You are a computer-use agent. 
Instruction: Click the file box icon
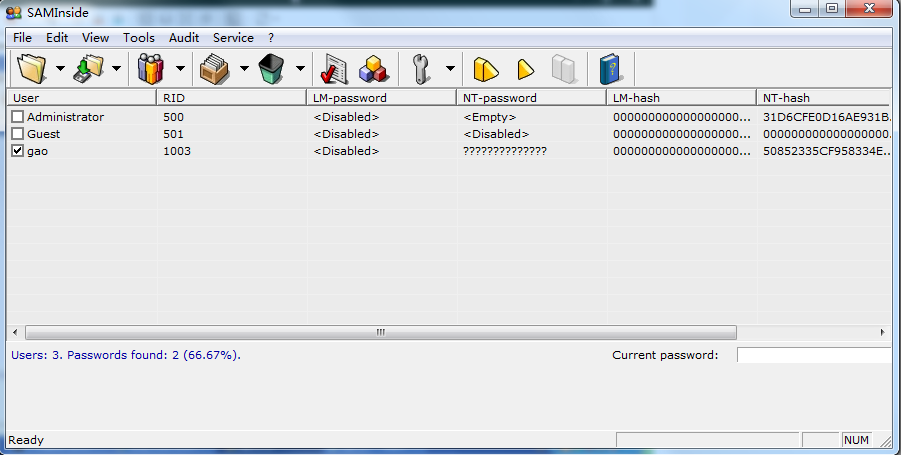point(214,69)
